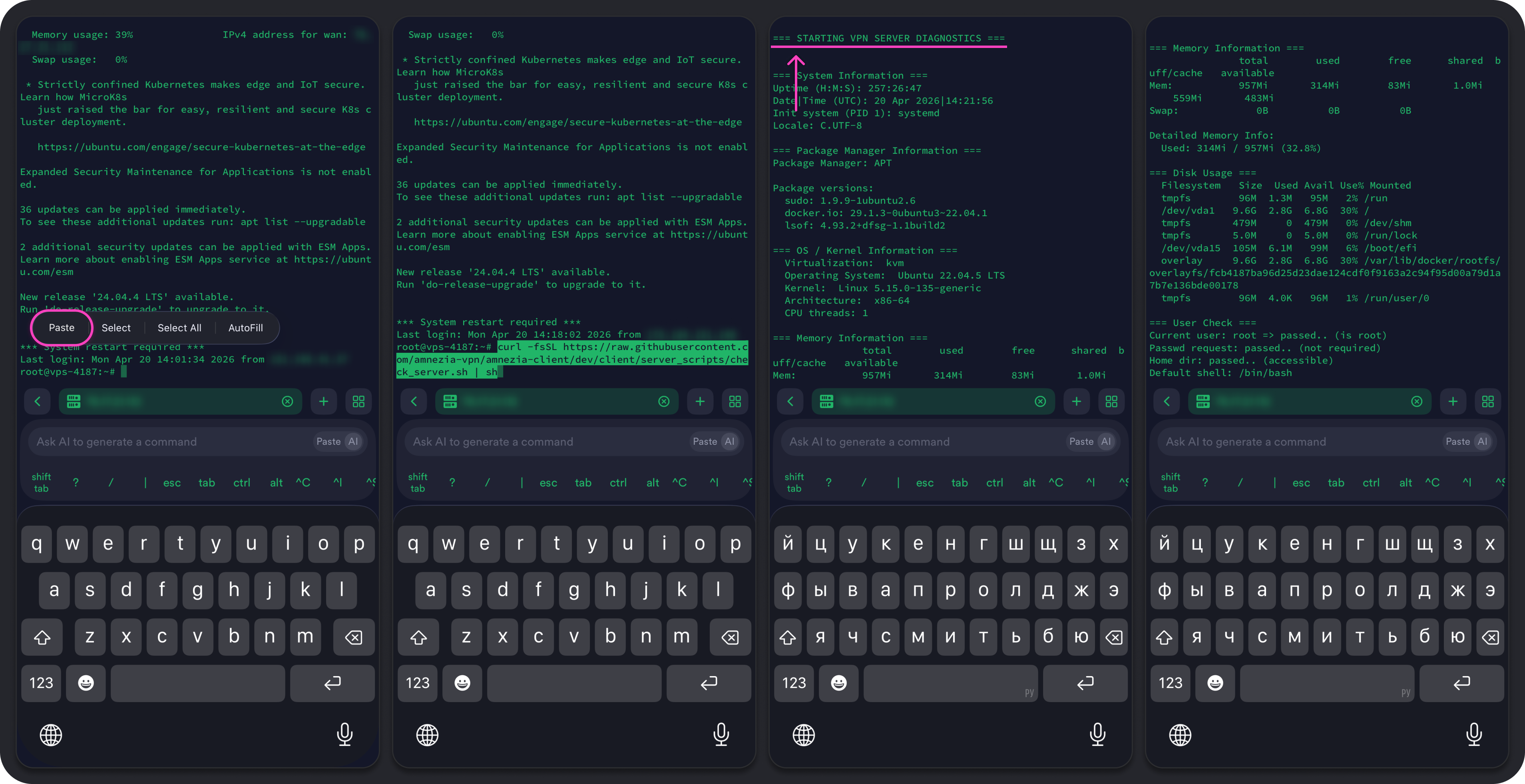Toggle shift key on the Paste popup screen keyboard
This screenshot has width=1525, height=784.
click(42, 637)
